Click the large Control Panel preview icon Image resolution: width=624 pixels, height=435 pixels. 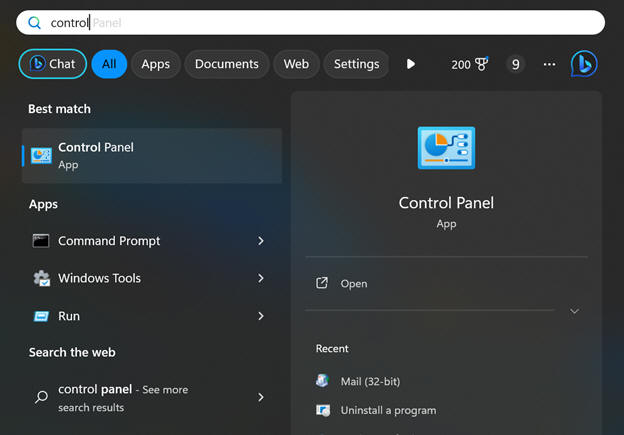click(x=446, y=148)
